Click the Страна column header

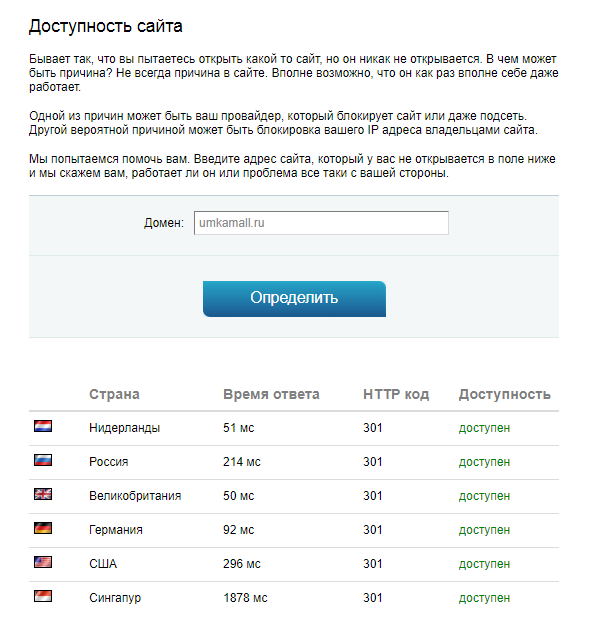tap(114, 394)
